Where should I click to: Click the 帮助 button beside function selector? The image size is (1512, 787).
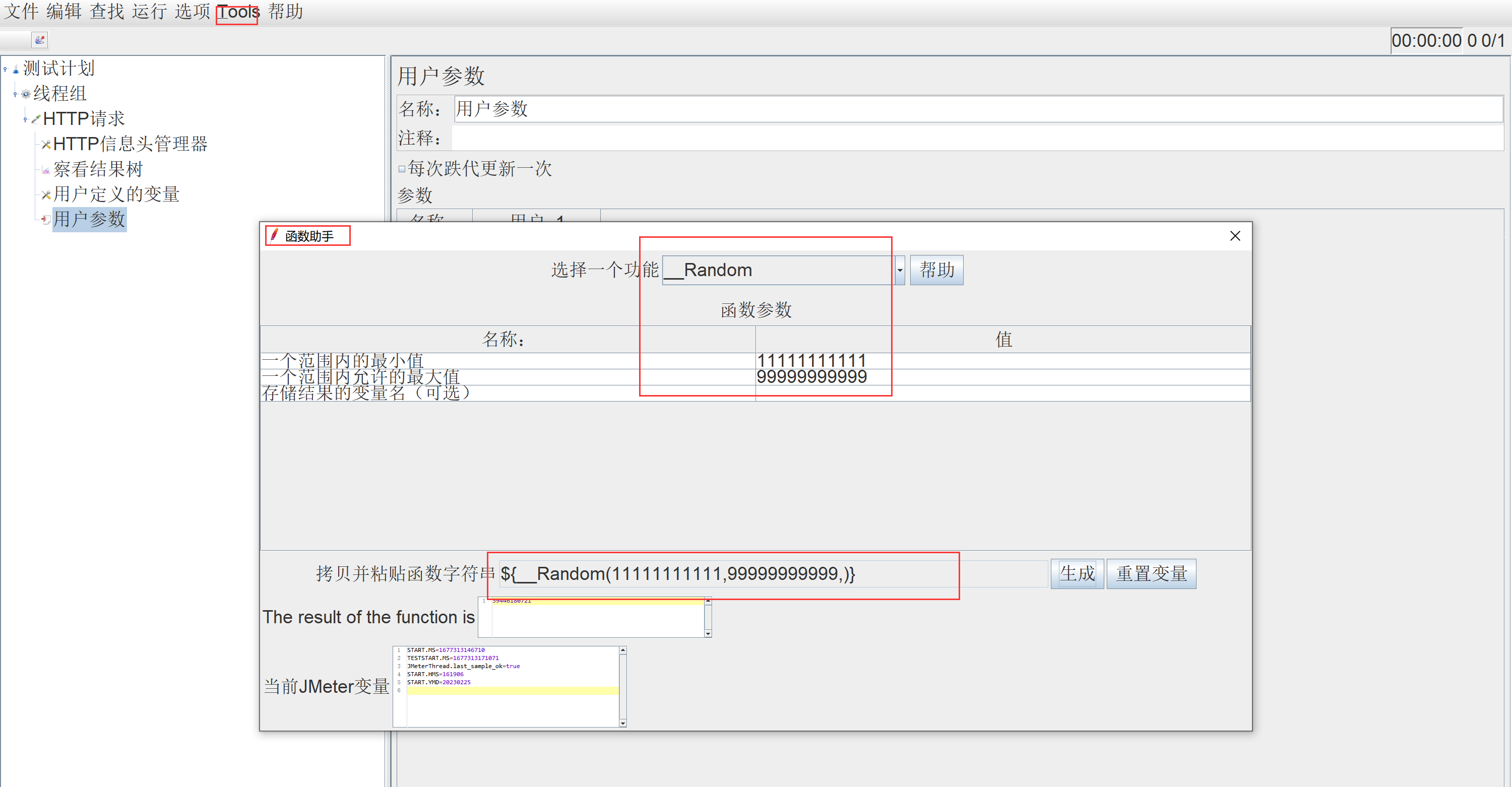936,270
